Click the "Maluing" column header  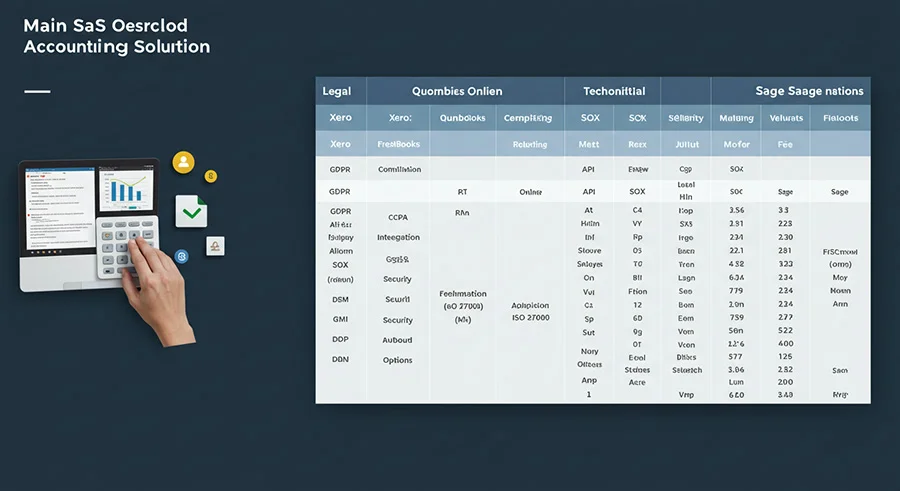click(x=736, y=118)
